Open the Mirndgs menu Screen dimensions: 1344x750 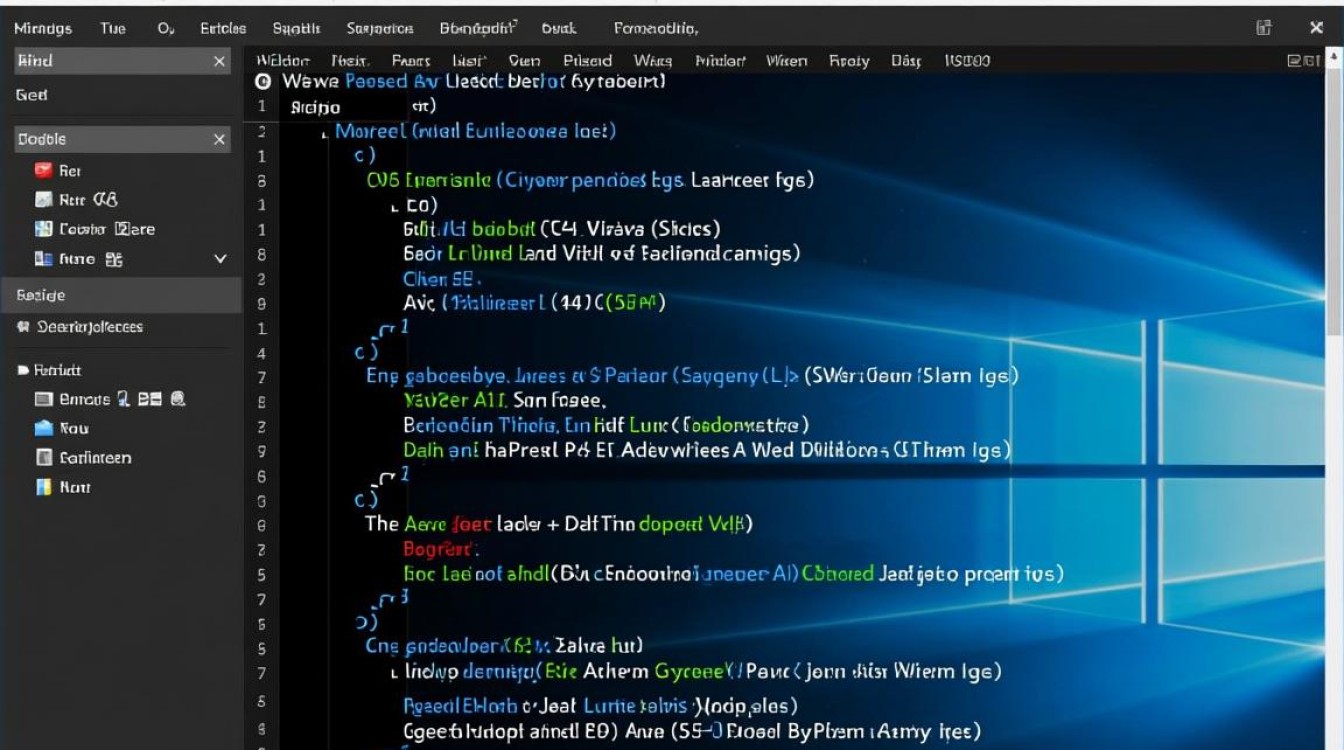[43, 29]
